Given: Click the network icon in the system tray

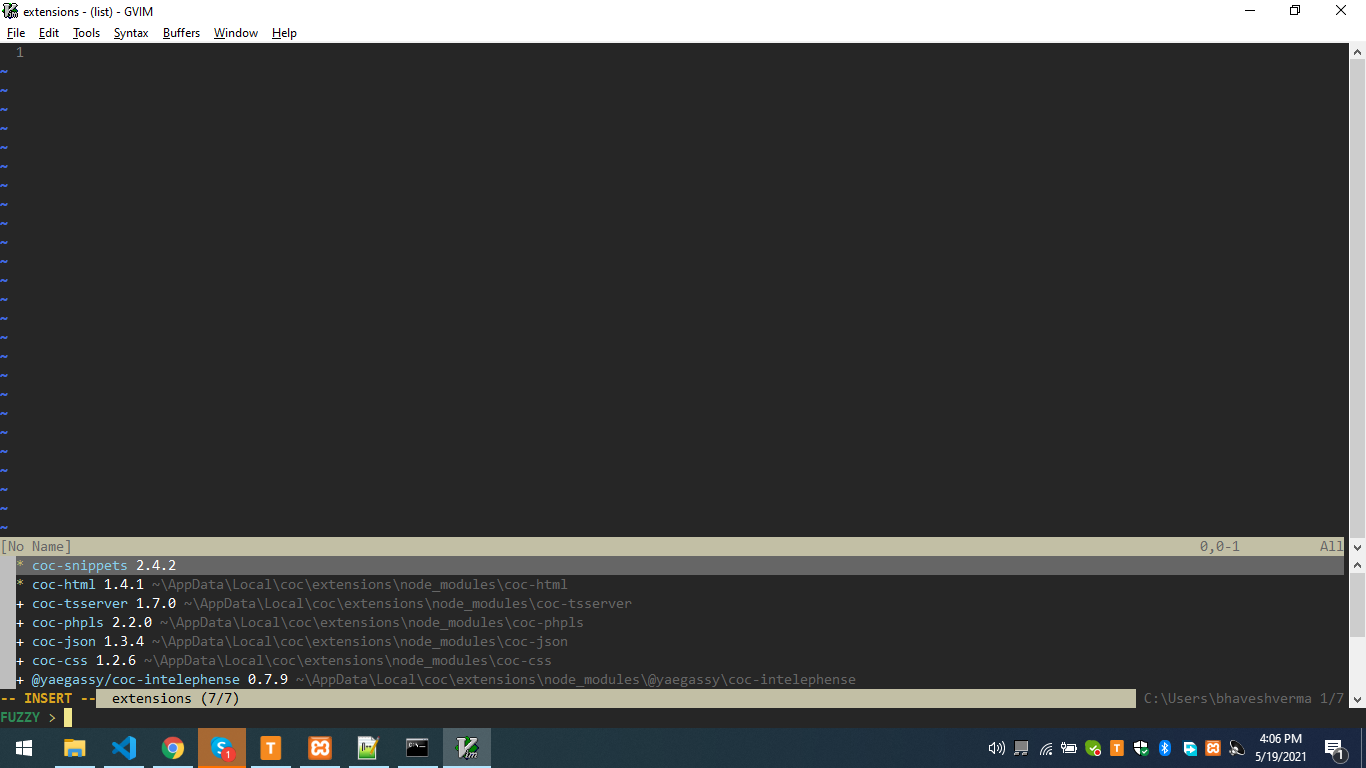Looking at the screenshot, I should [1045, 747].
